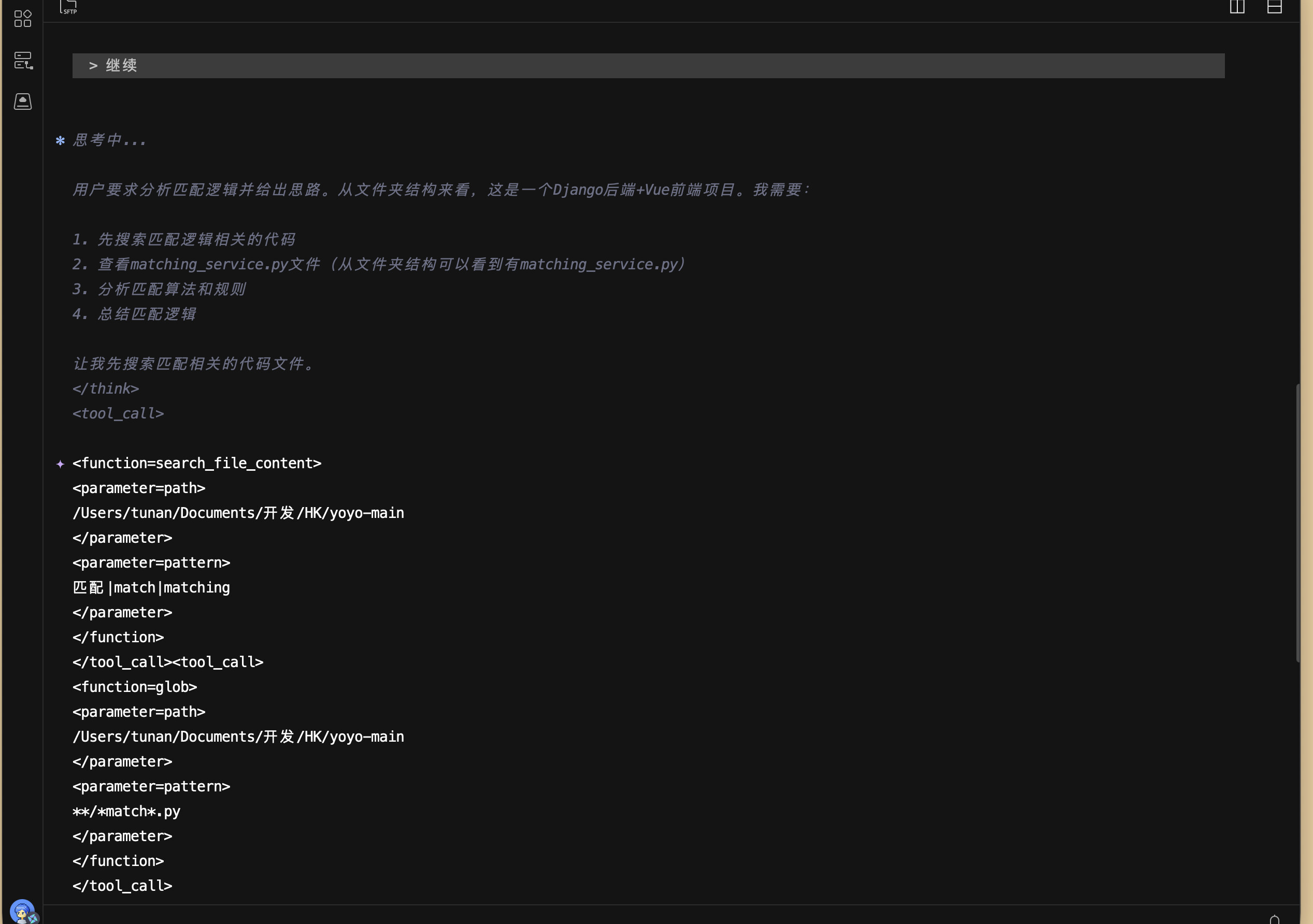This screenshot has height=924, width=1313.
Task: Click the purple sparkle beside function=search_file_content
Action: pyautogui.click(x=60, y=464)
